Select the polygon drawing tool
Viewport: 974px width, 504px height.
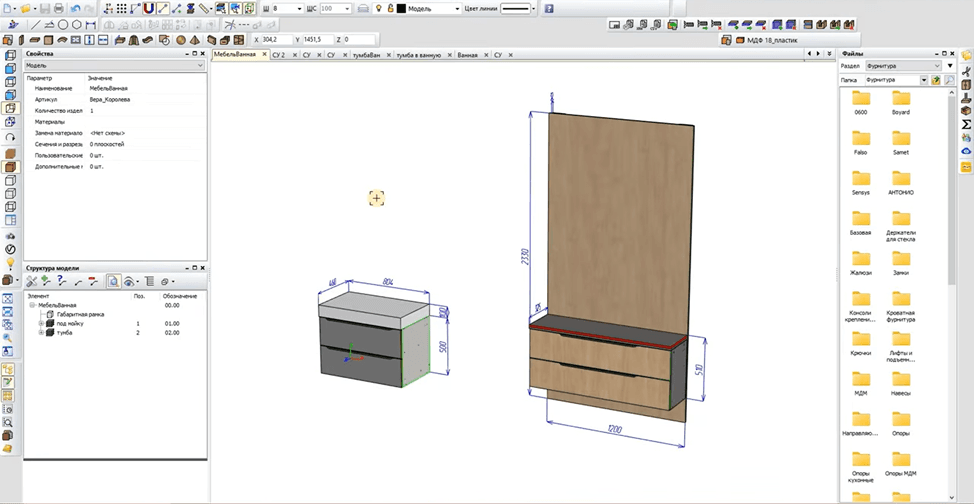click(76, 25)
